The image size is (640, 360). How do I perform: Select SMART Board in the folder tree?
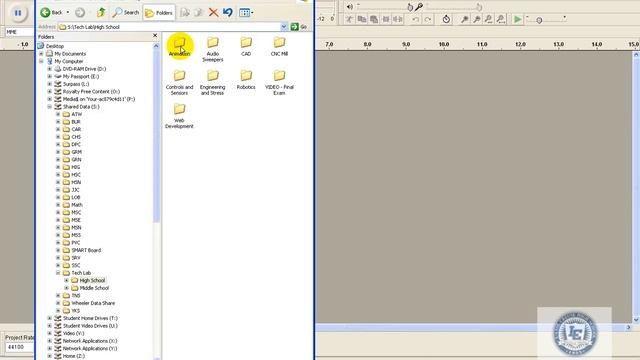point(86,250)
